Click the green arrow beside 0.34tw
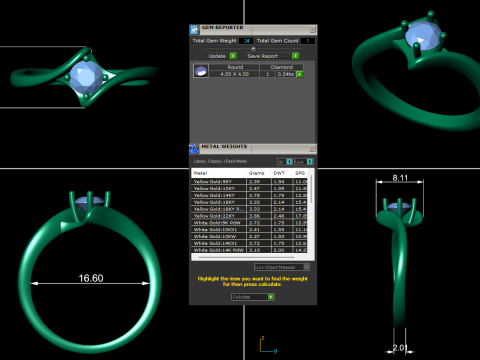Viewport: 480px width, 360px height. tap(300, 74)
